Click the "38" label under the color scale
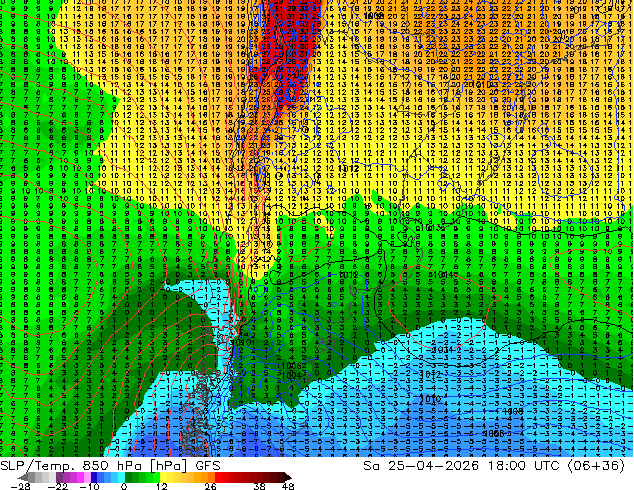Image resolution: width=634 pixels, height=490 pixels. [259, 486]
